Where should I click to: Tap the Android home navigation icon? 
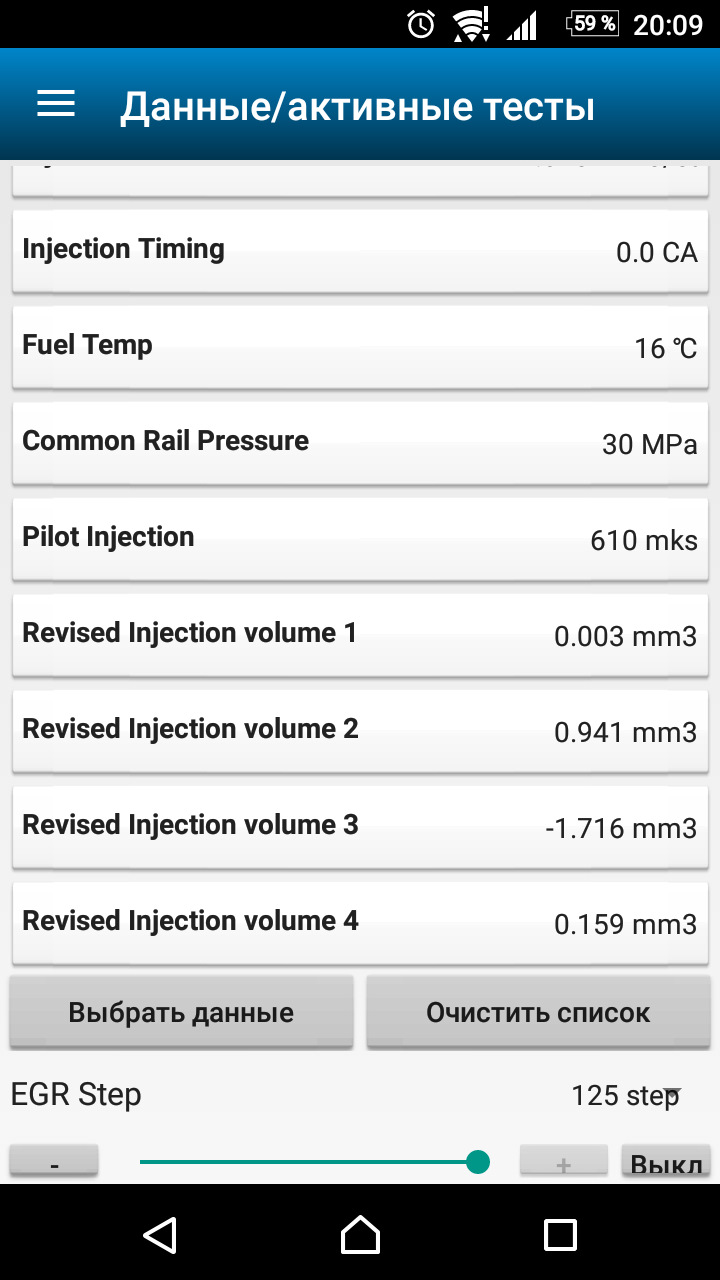click(x=360, y=1234)
